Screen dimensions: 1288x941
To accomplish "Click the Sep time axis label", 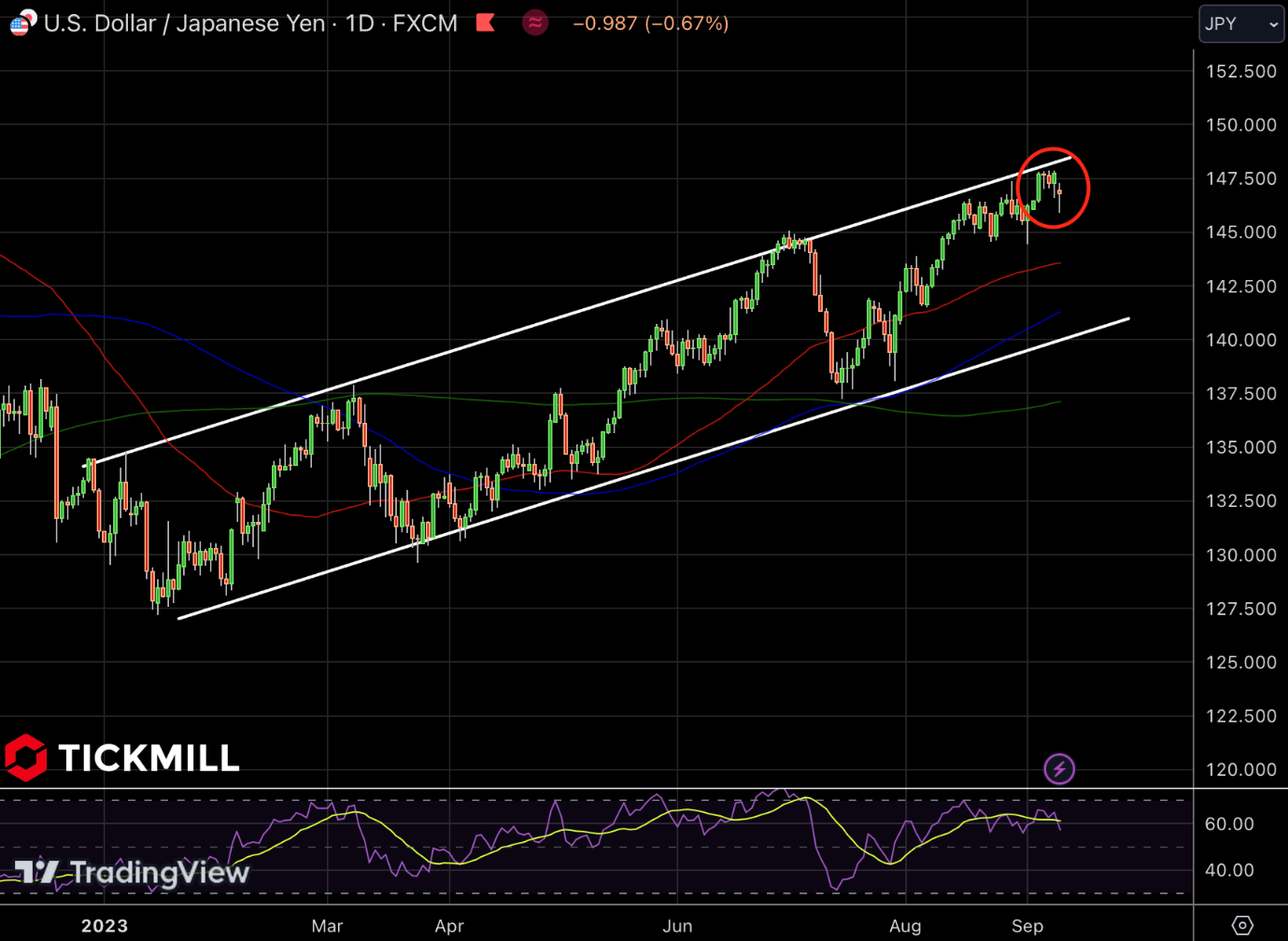I will 1027,926.
